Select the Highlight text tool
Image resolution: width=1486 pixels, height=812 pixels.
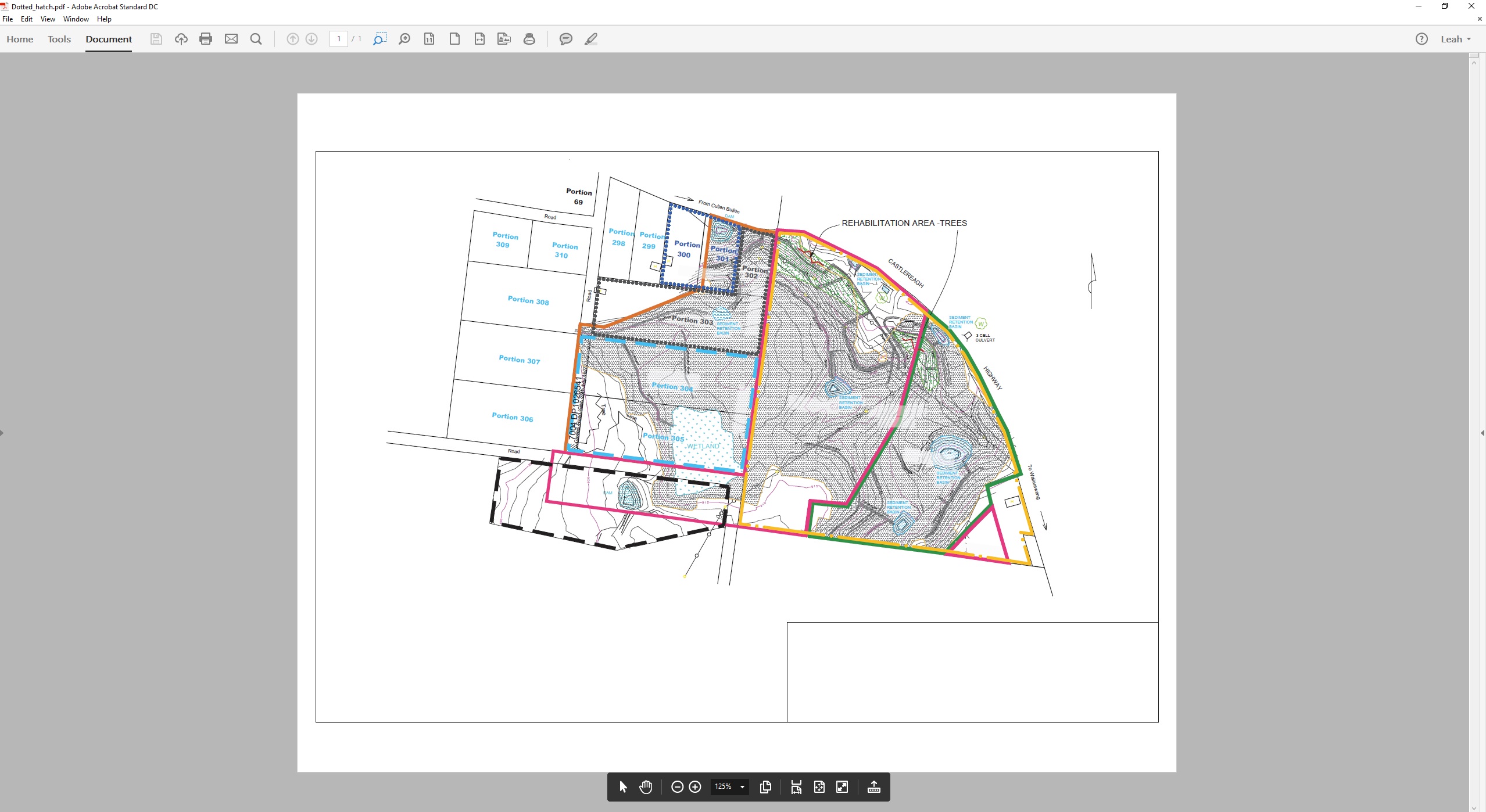click(x=590, y=39)
